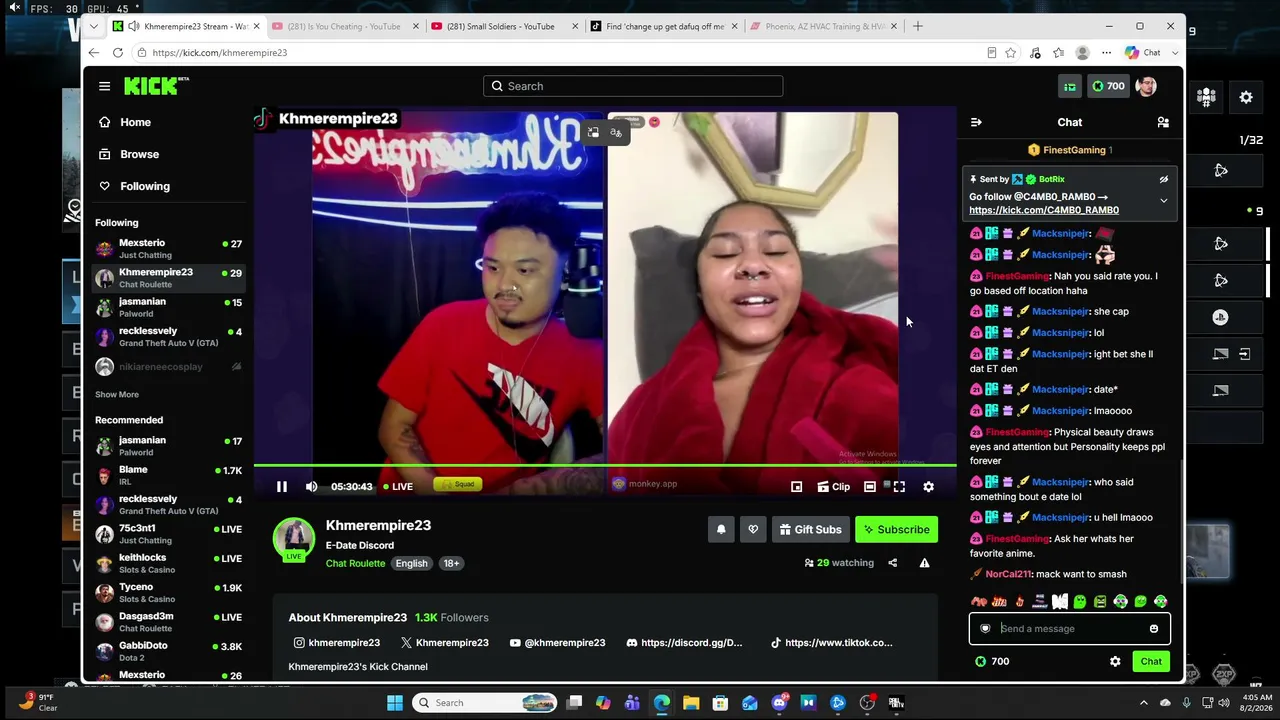
Task: Focus the Send a message field
Action: pos(1069,629)
